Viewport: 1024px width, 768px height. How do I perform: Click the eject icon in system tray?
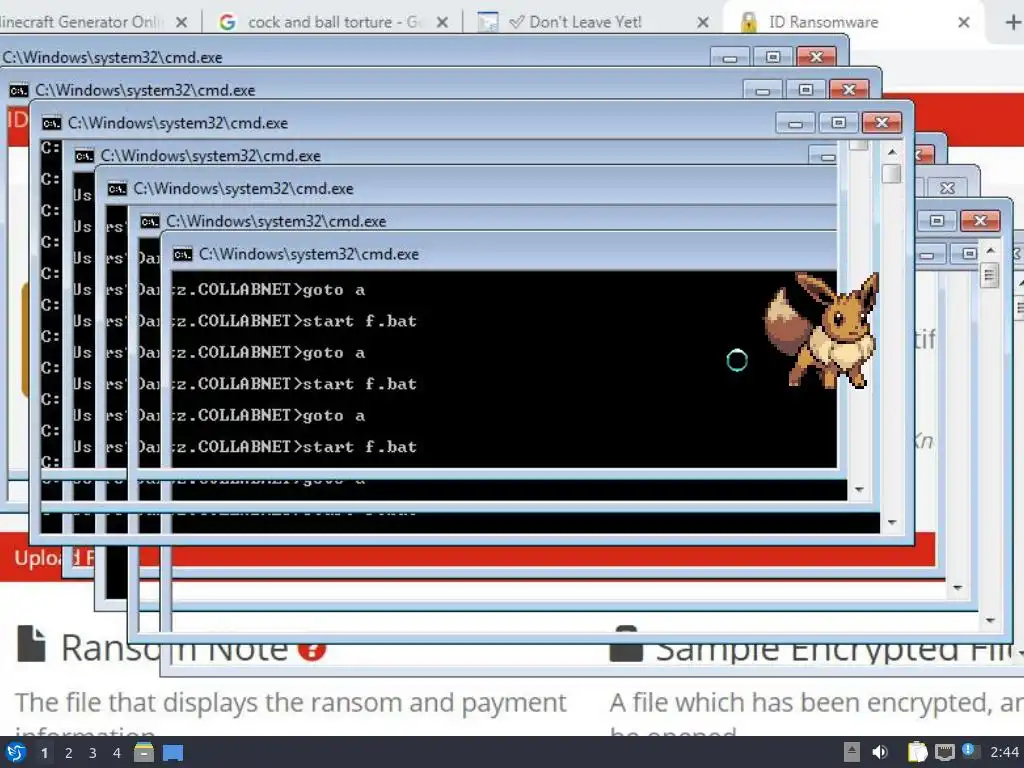[851, 752]
